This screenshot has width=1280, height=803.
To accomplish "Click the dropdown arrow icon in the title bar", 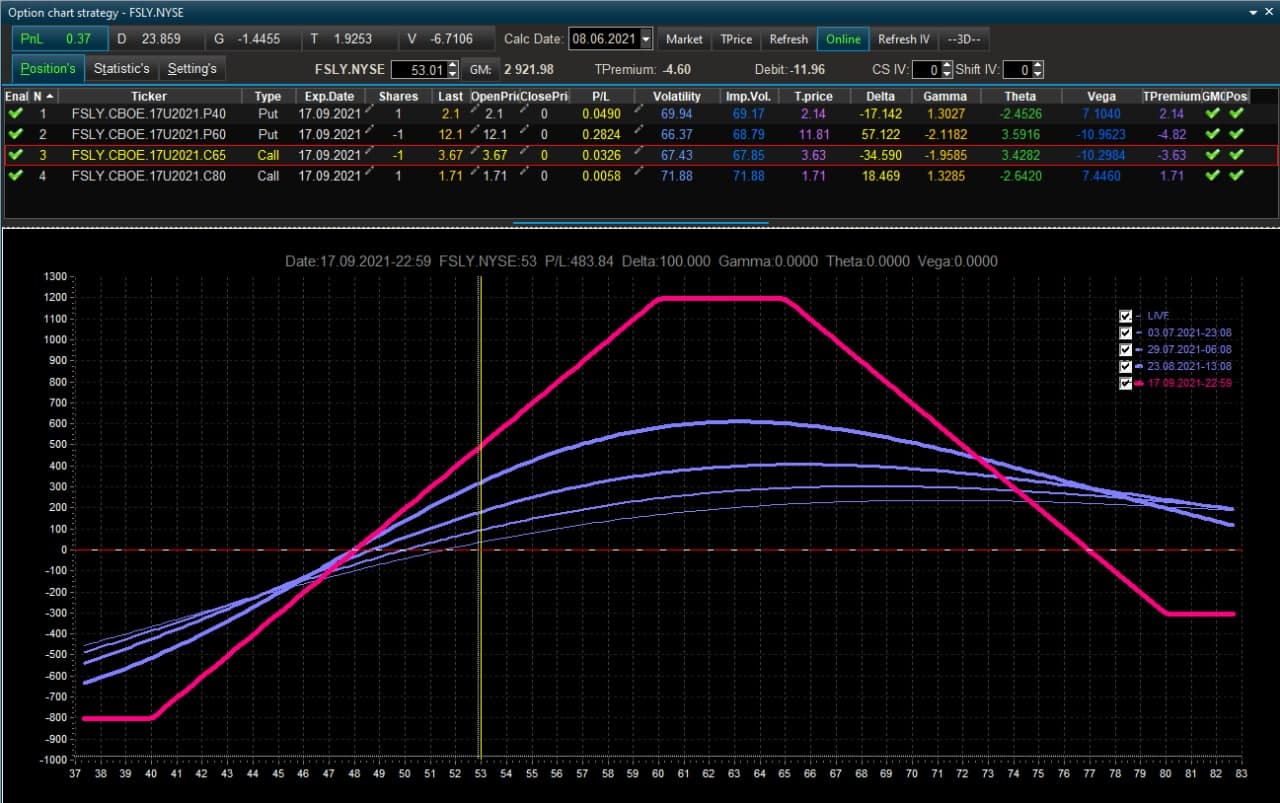I will point(1255,12).
